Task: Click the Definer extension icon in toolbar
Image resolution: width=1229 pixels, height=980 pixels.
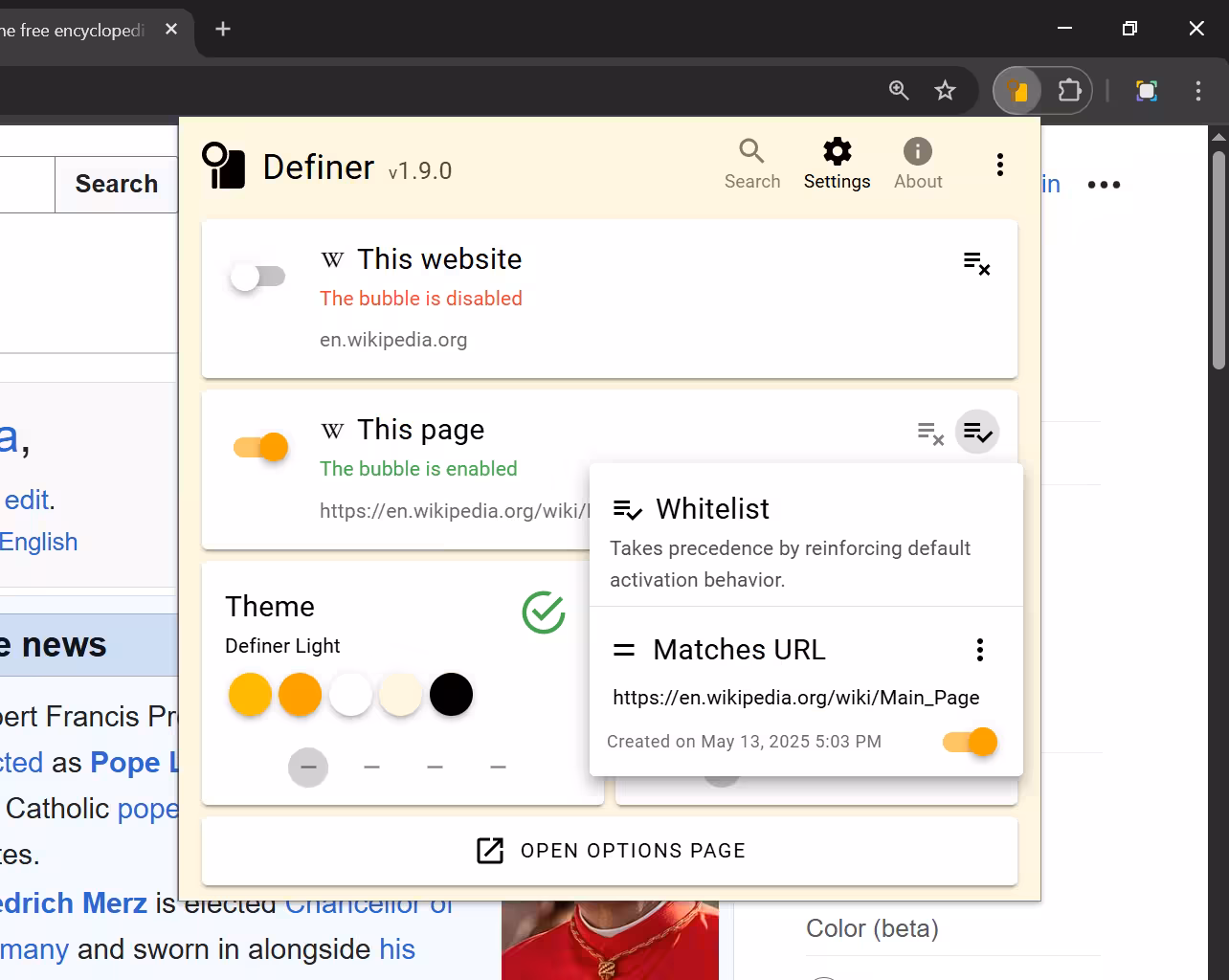Action: tap(1017, 91)
